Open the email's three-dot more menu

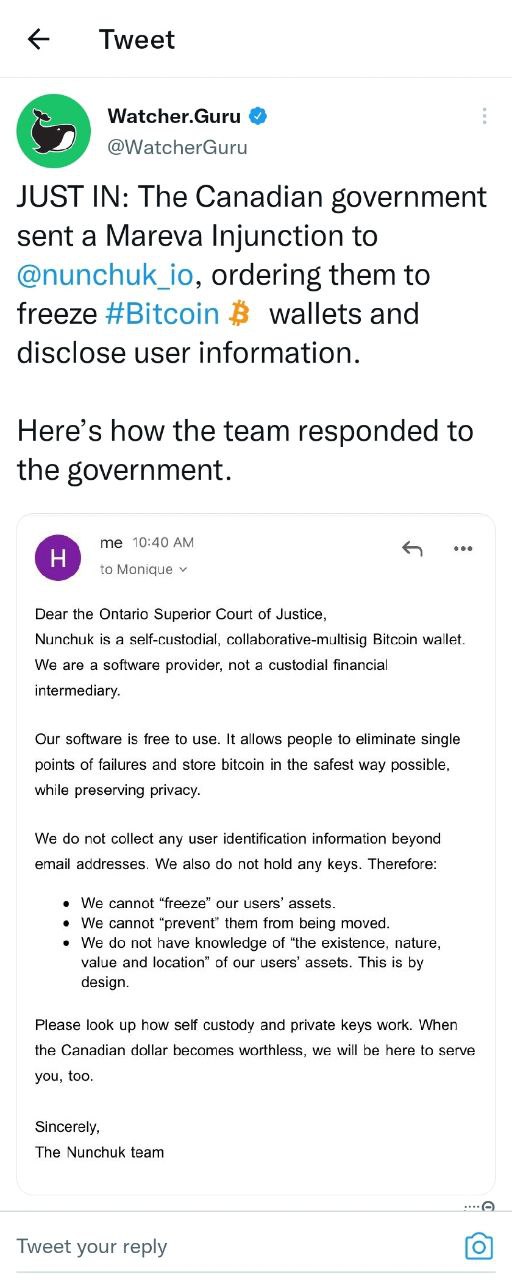[x=463, y=548]
